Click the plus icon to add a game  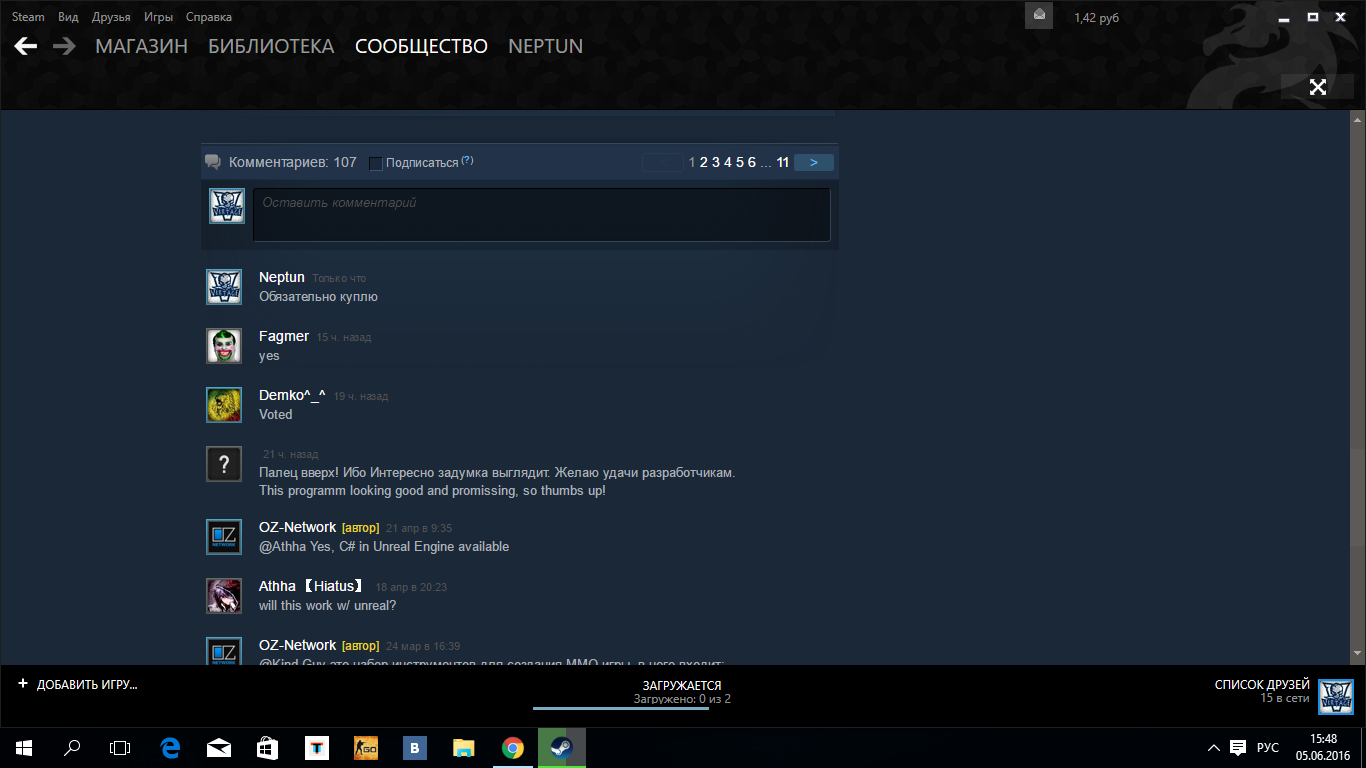[23, 684]
